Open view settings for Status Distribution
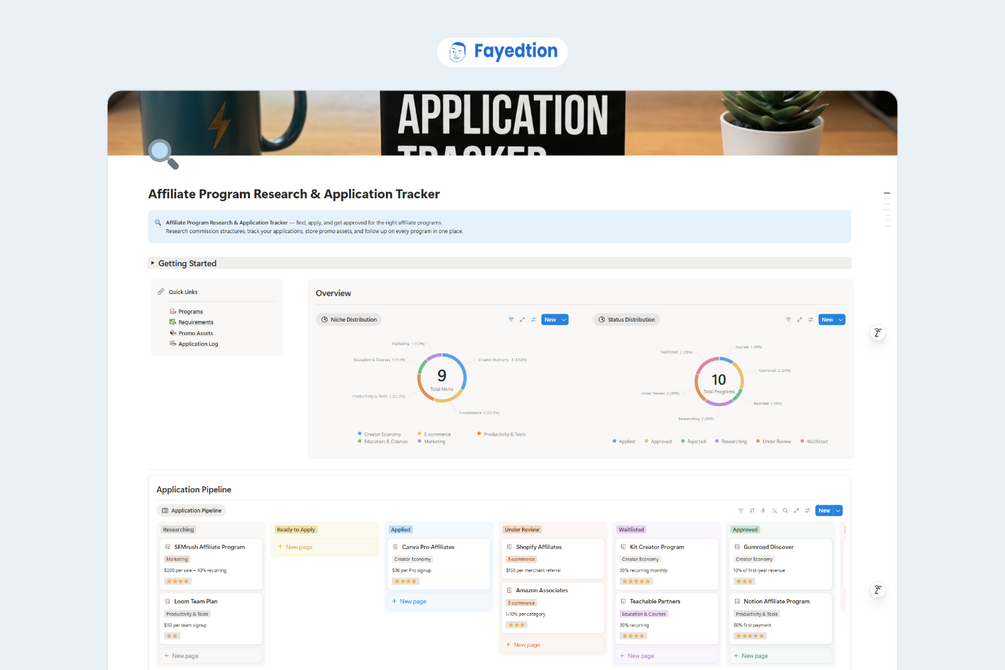 pos(810,319)
